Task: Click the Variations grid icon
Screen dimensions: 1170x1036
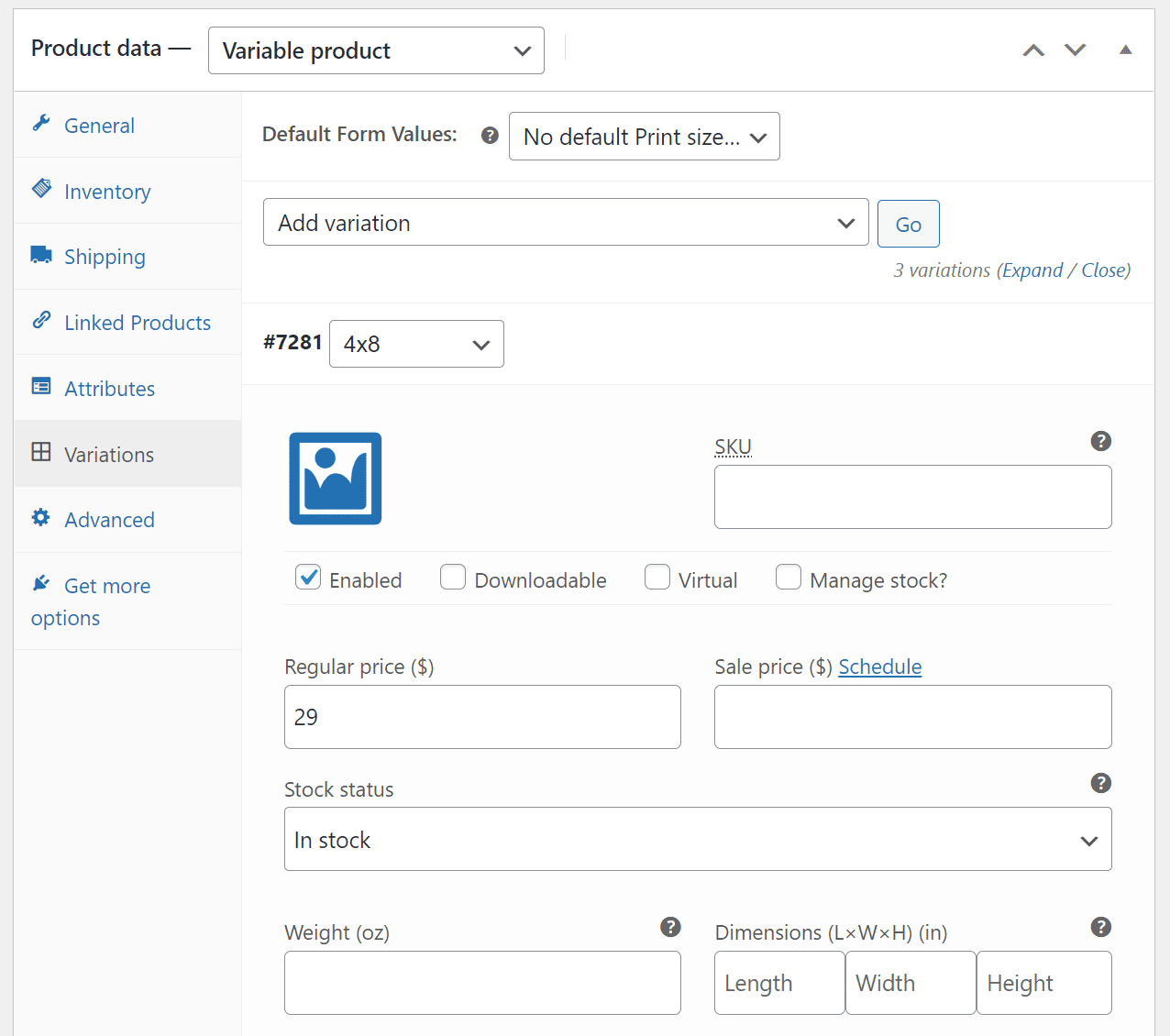Action: pos(41,452)
